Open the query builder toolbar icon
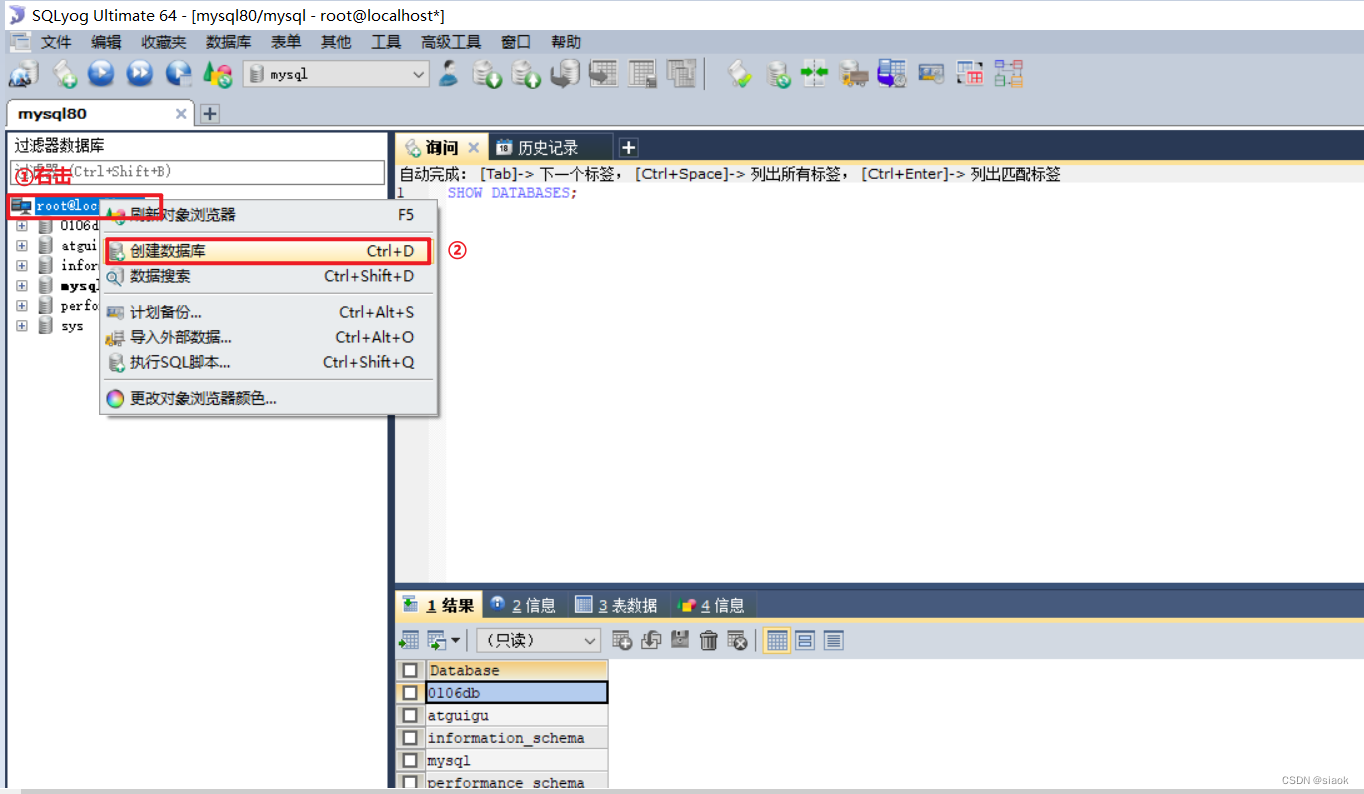 970,73
